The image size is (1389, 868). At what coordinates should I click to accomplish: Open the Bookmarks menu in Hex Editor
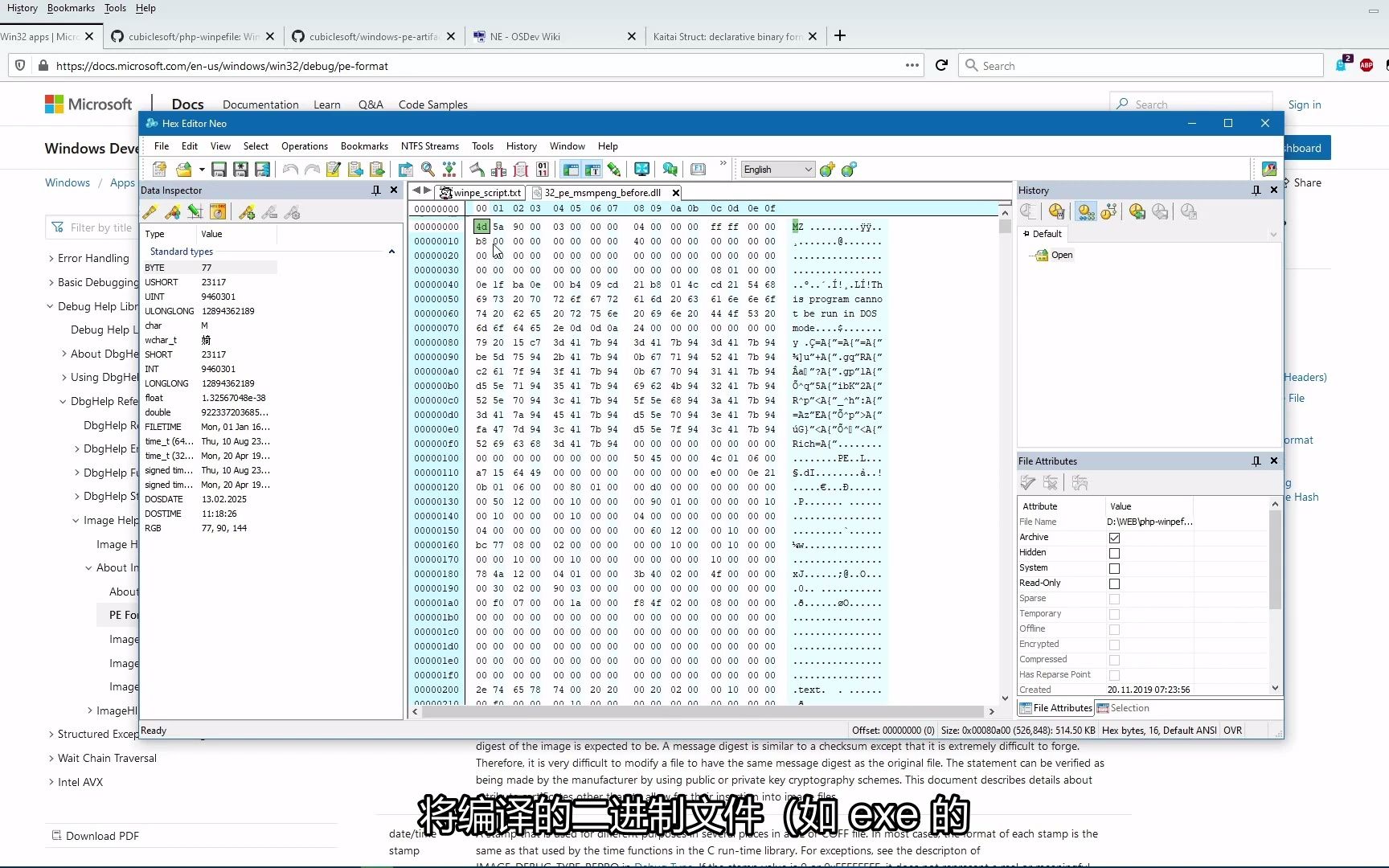(364, 146)
